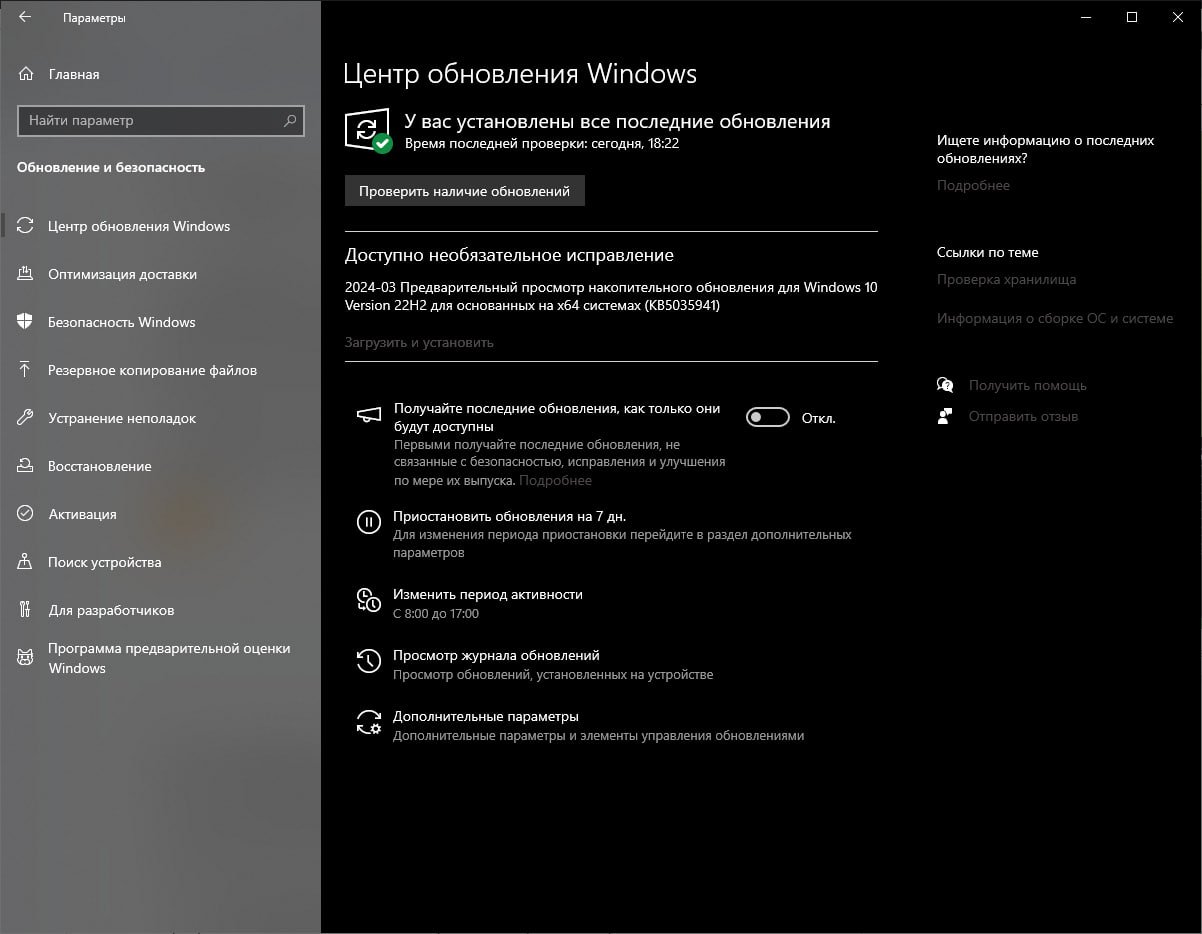The height and width of the screenshot is (934, 1202).
Task: Click the Центр обновления Windows page heading
Action: [520, 74]
